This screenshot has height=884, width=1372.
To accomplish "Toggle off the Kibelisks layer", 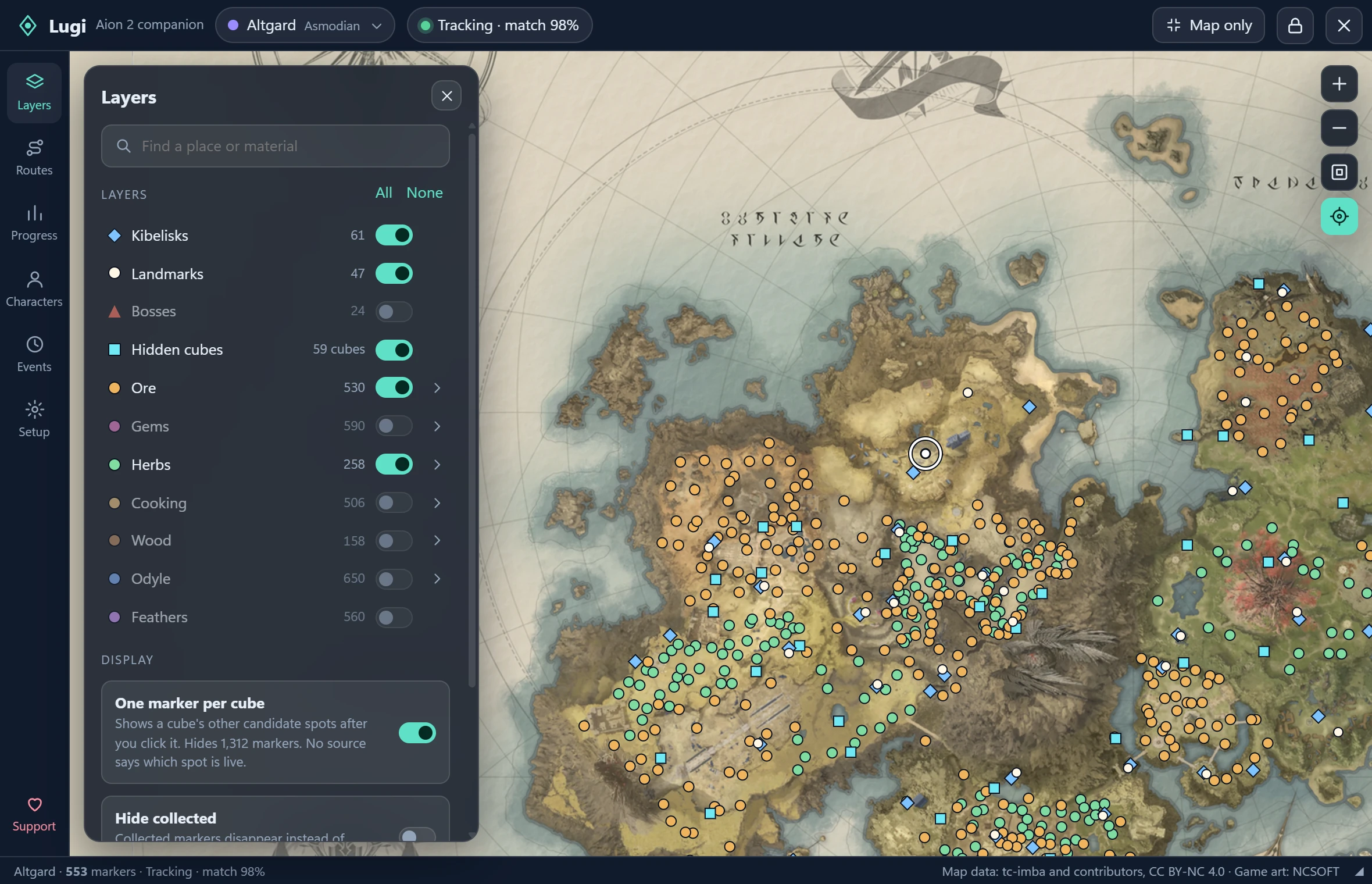I will 394,235.
